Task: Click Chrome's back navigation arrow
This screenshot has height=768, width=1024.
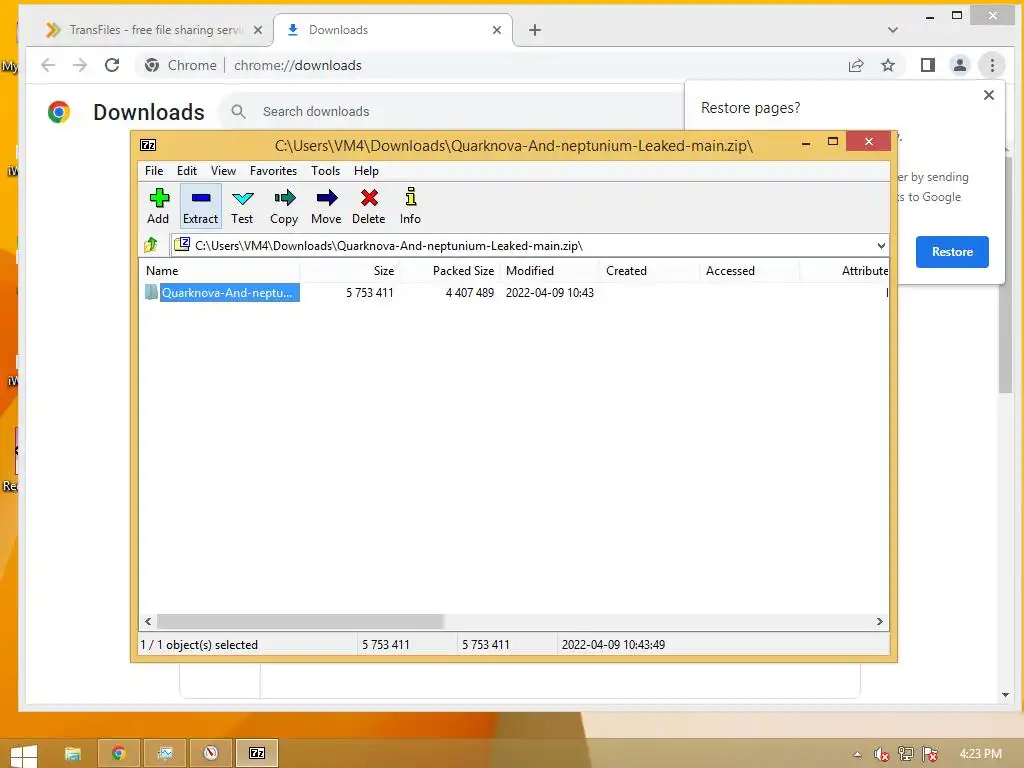Action: click(48, 65)
